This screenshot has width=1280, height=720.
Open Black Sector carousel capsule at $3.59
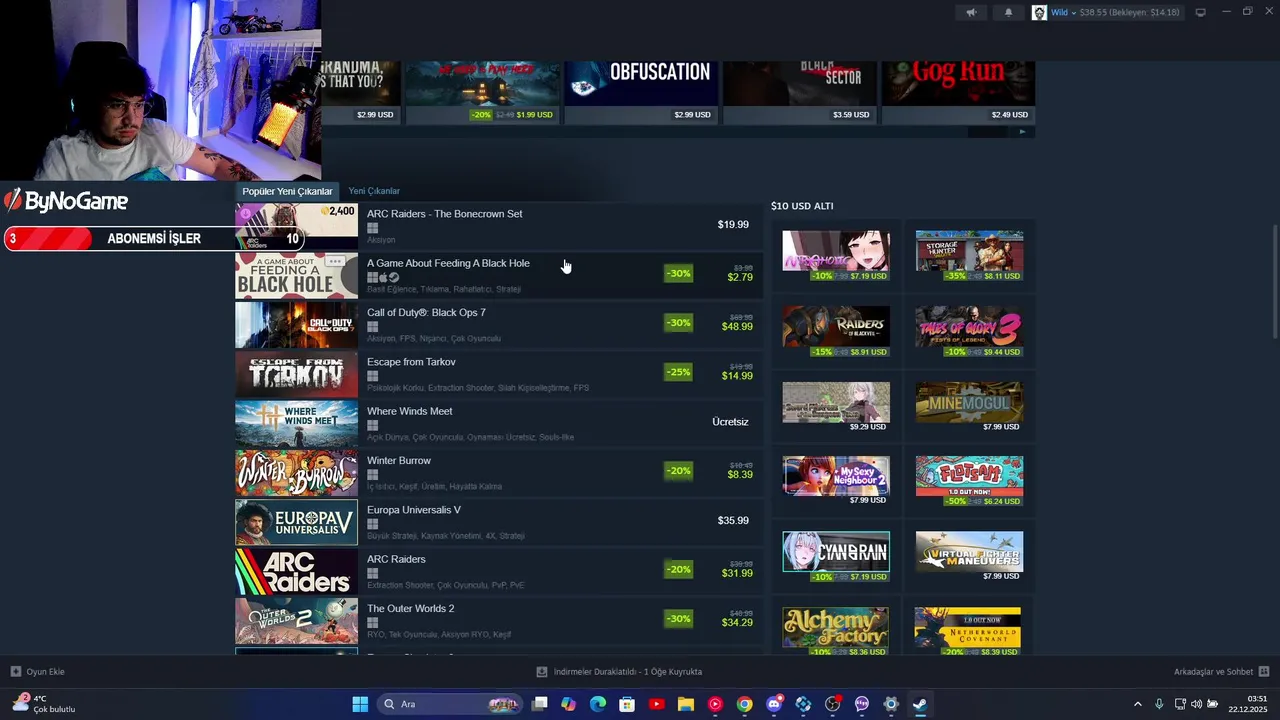[799, 92]
